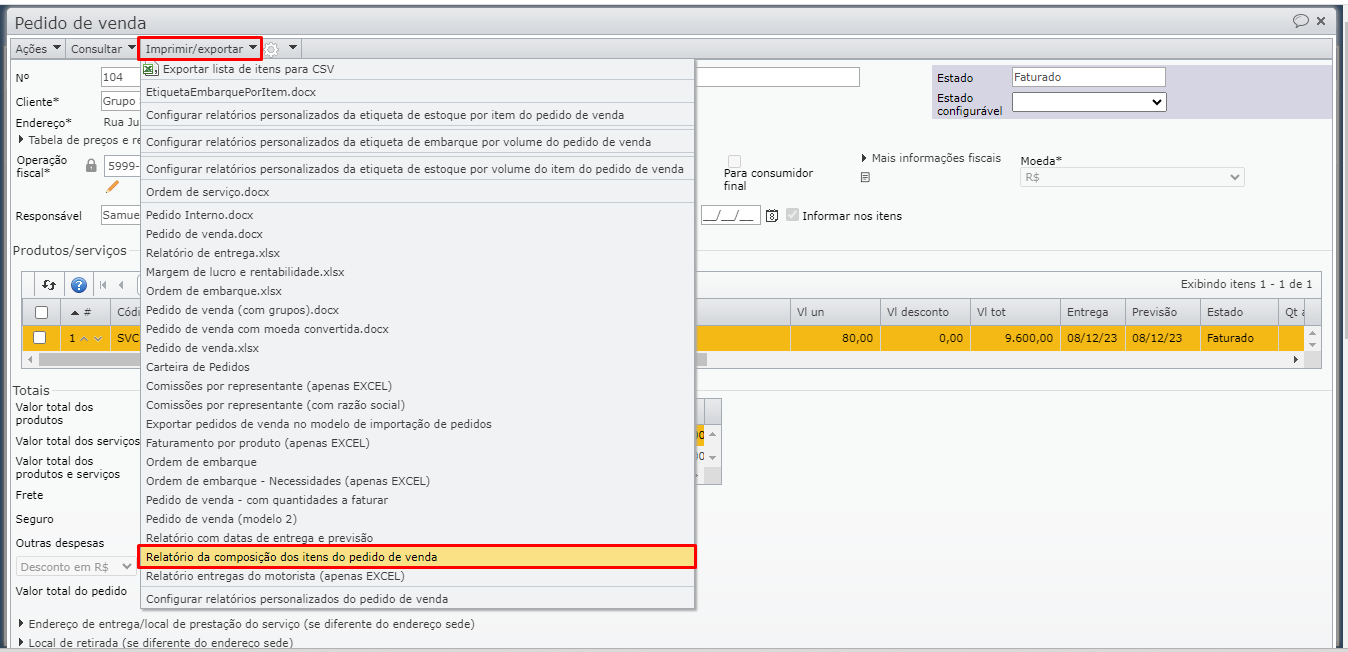
Task: Choose Pedido de venda.docx
Action: (x=417, y=234)
